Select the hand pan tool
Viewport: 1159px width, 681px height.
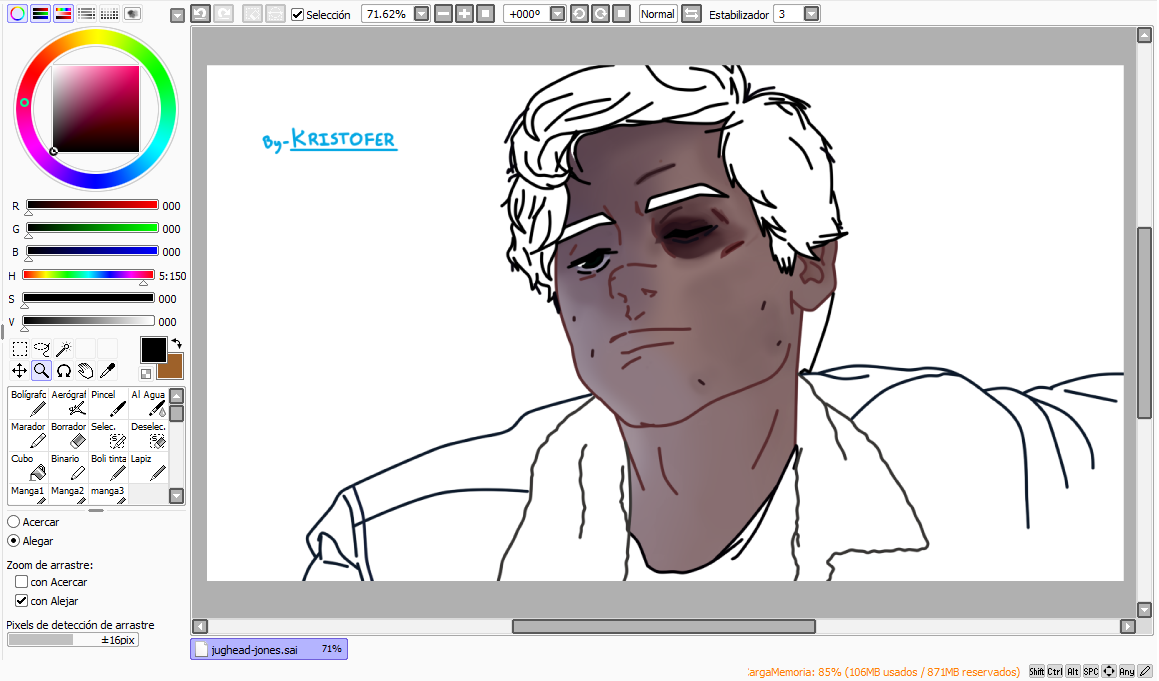(x=86, y=370)
